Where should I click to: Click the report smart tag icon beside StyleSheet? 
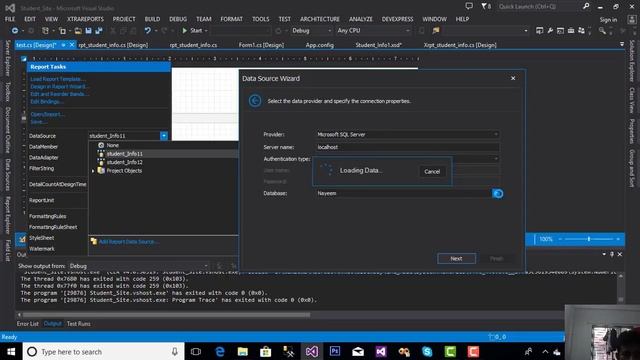click(x=22, y=239)
